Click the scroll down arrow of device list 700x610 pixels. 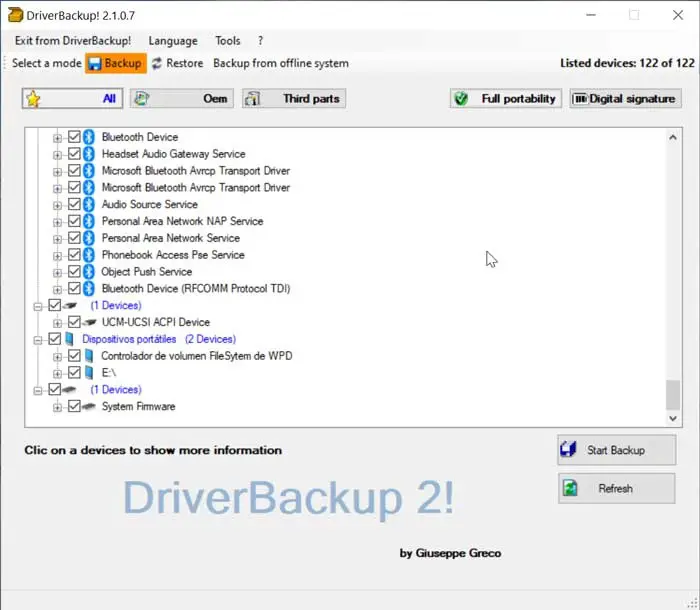click(x=673, y=418)
